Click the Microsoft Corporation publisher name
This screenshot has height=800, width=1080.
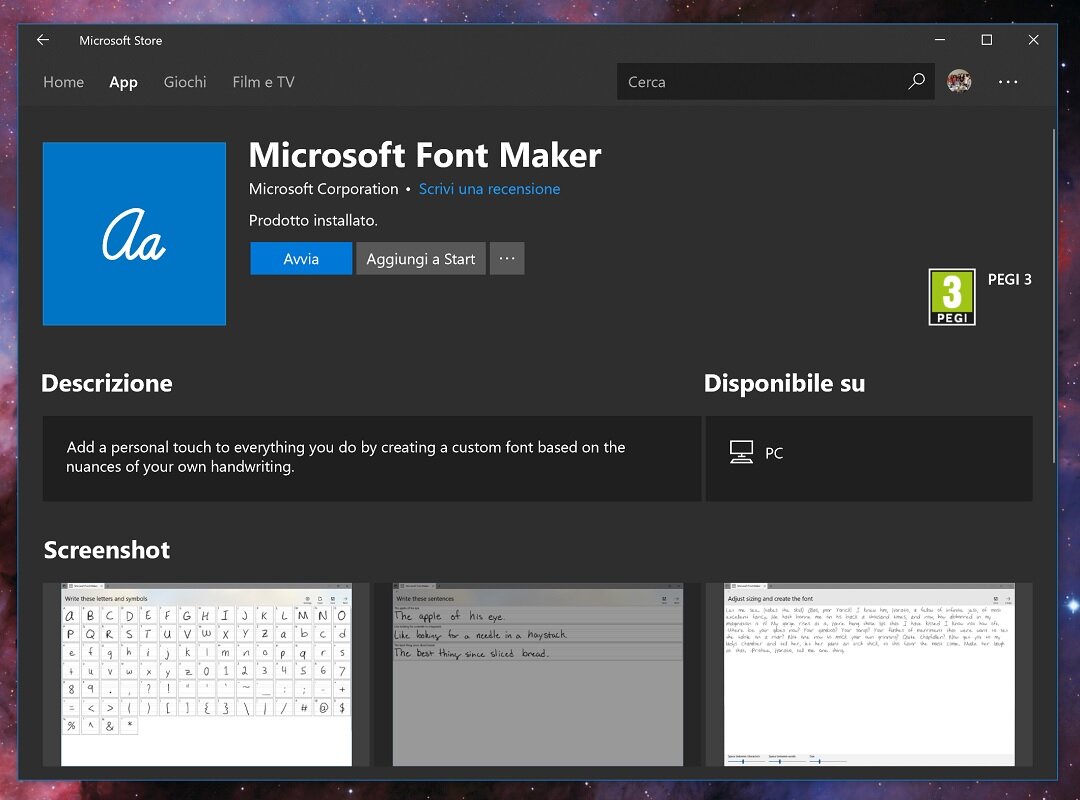coord(323,189)
